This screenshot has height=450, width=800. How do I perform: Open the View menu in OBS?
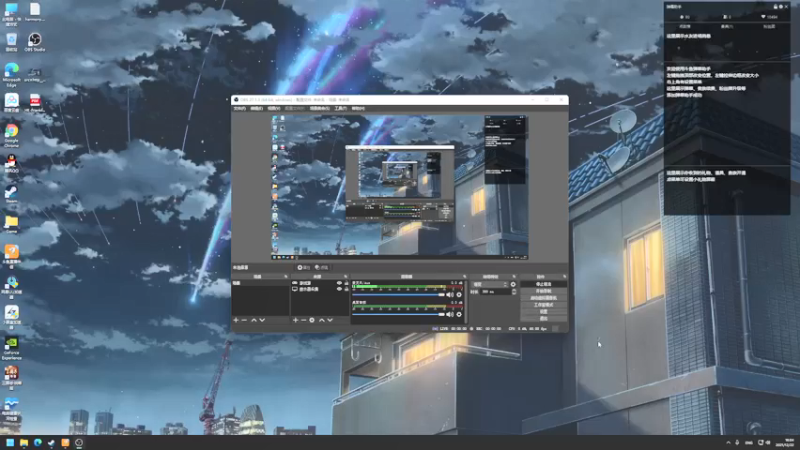(273, 108)
